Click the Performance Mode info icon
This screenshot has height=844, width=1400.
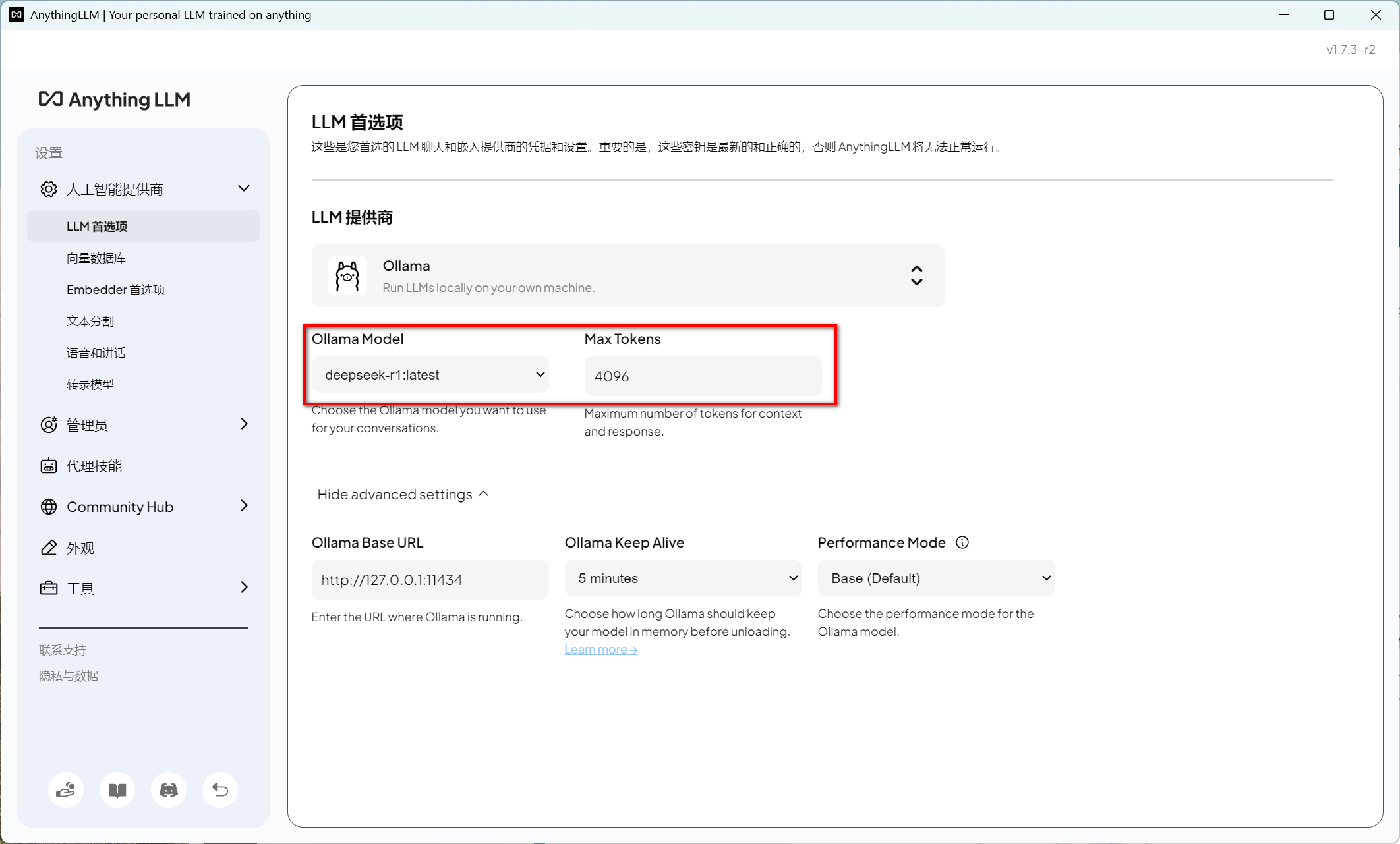pyautogui.click(x=962, y=542)
